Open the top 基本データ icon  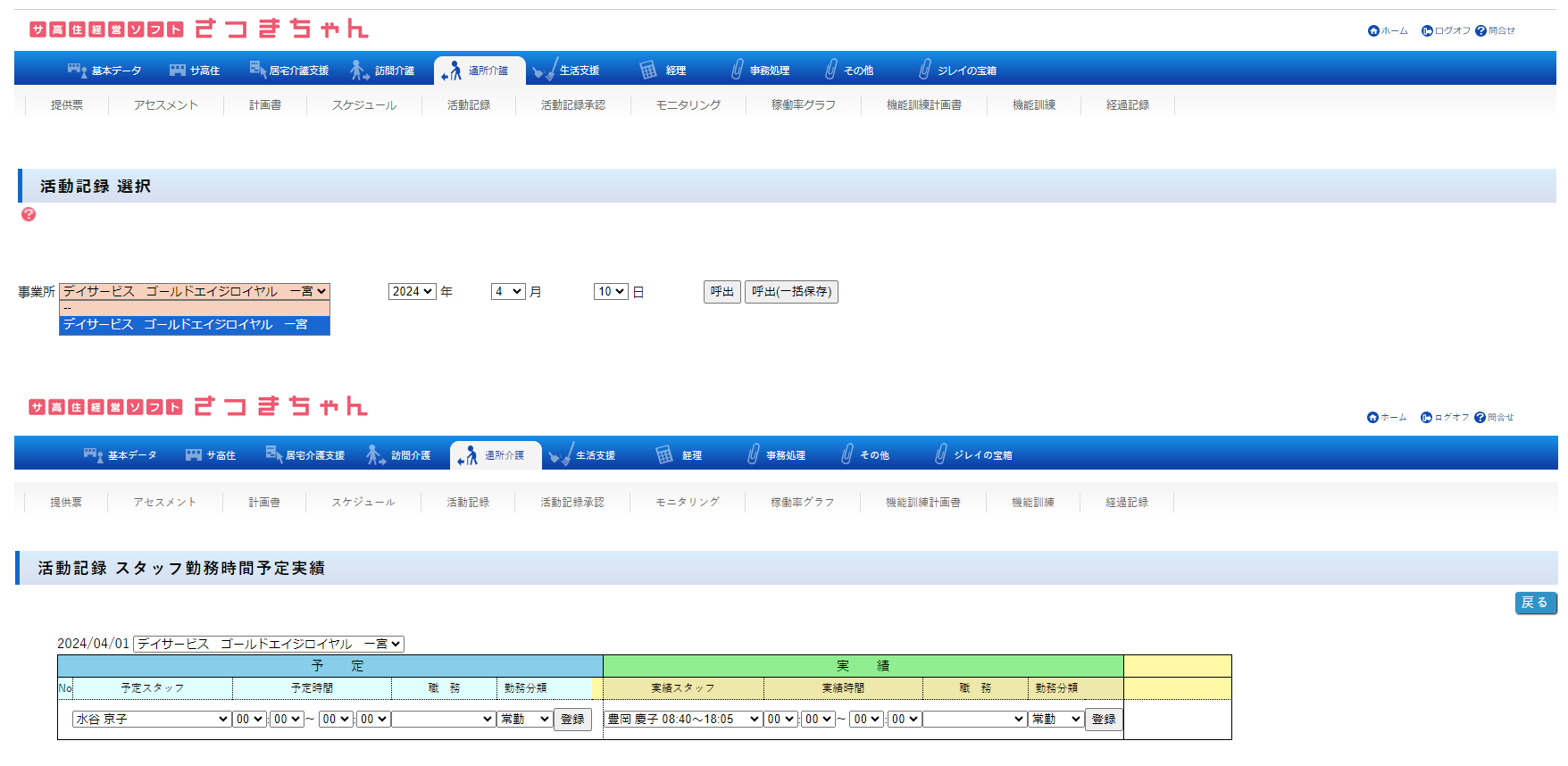pos(77,71)
